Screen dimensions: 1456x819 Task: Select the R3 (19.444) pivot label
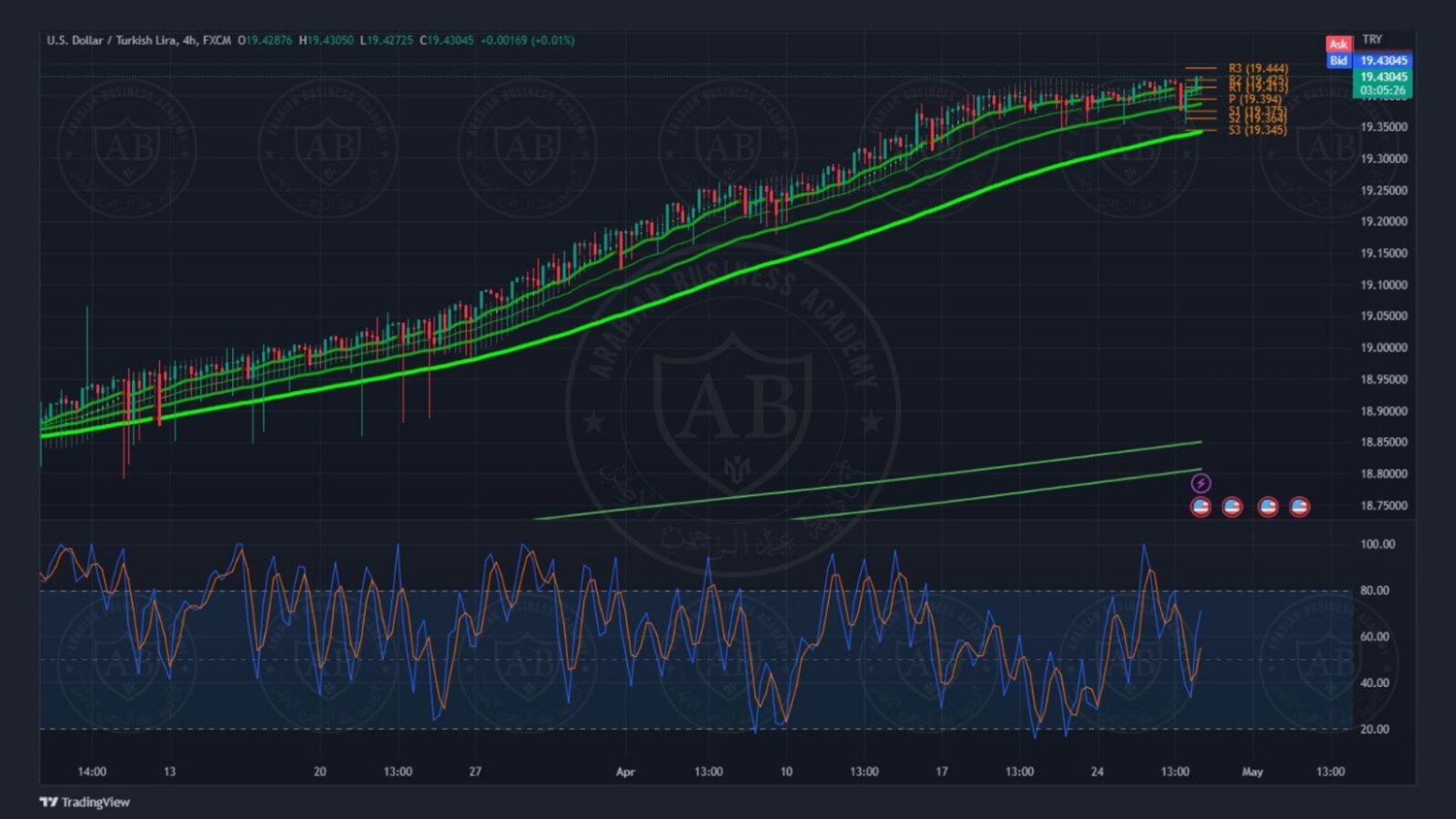tap(1258, 68)
